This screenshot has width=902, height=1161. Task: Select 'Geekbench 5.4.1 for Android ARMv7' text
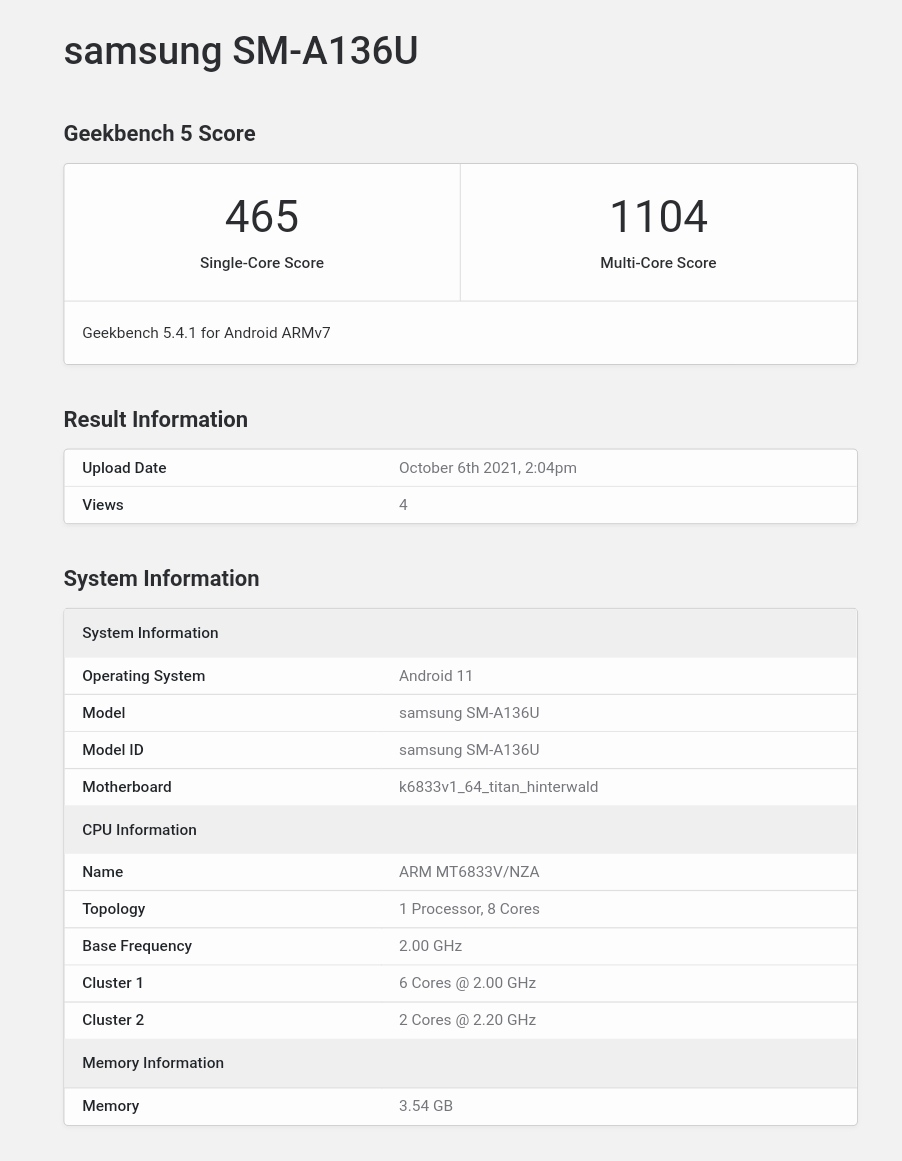(x=207, y=333)
